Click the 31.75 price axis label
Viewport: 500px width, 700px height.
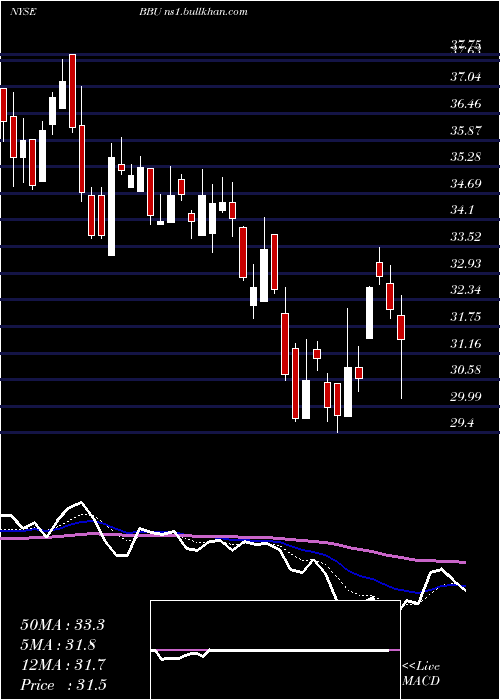click(x=466, y=317)
